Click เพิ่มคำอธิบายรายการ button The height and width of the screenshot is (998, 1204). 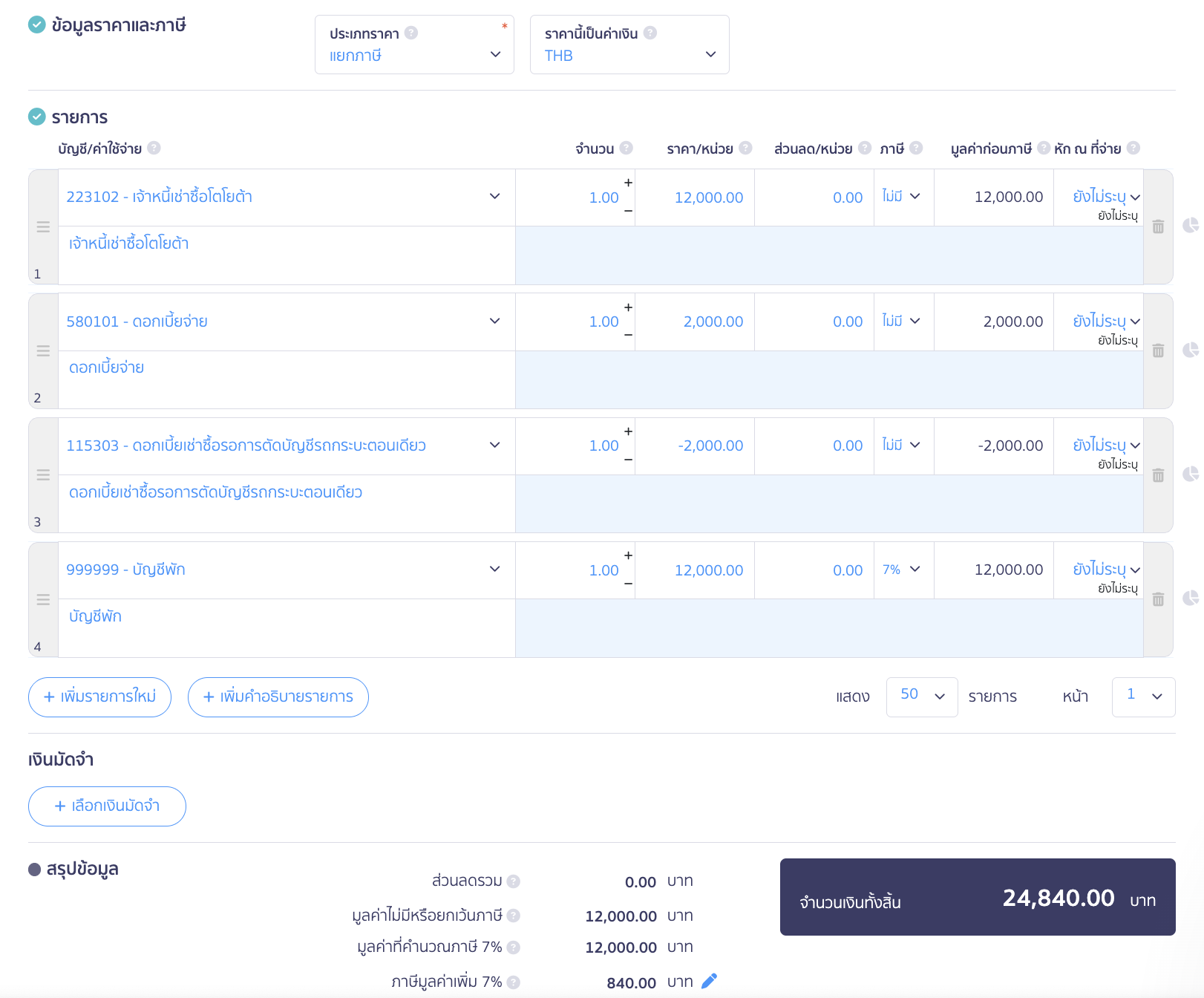278,697
